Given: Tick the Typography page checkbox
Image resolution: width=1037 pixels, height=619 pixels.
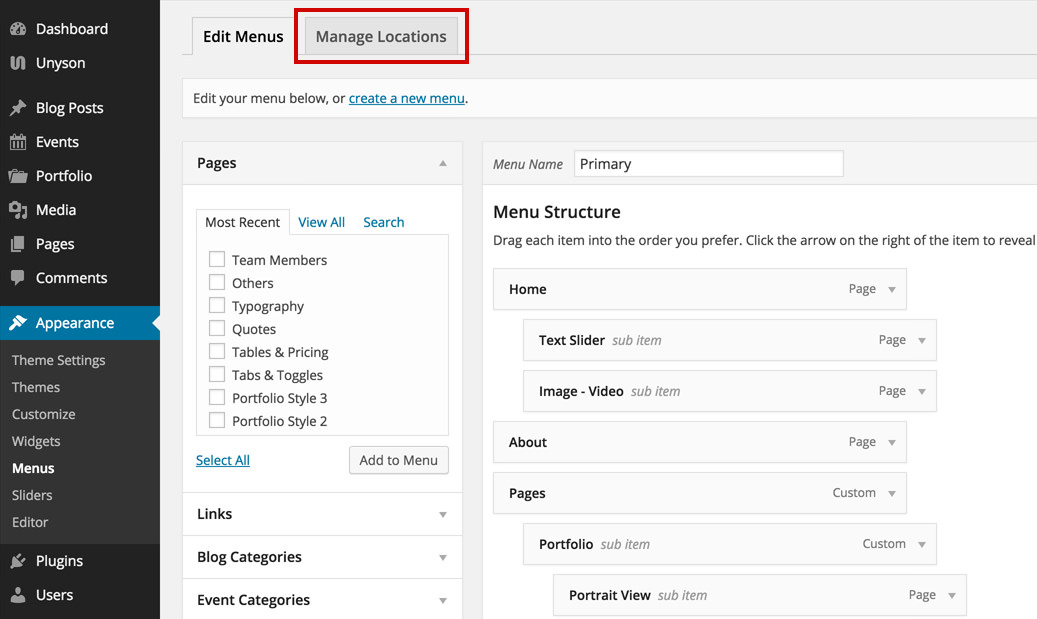Looking at the screenshot, I should (x=217, y=306).
